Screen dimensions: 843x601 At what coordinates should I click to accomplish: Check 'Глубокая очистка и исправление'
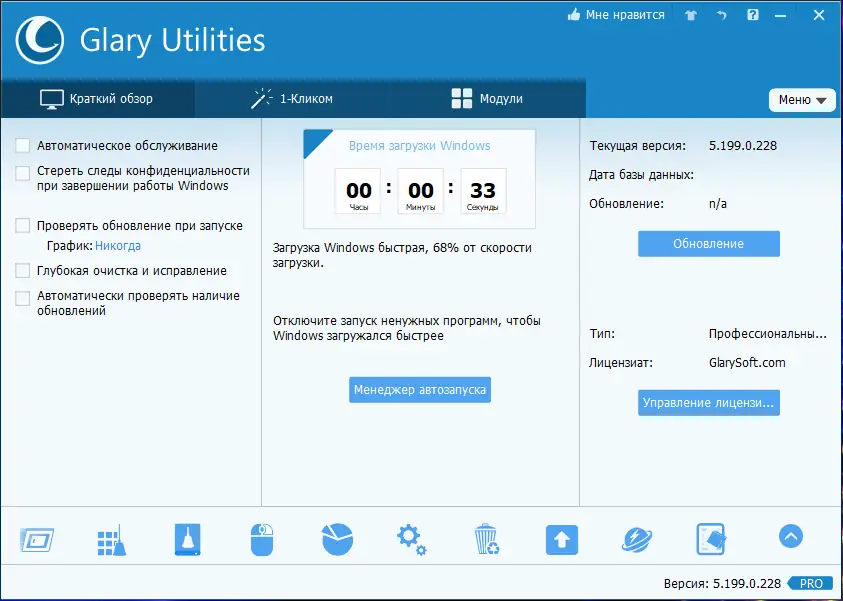point(23,270)
